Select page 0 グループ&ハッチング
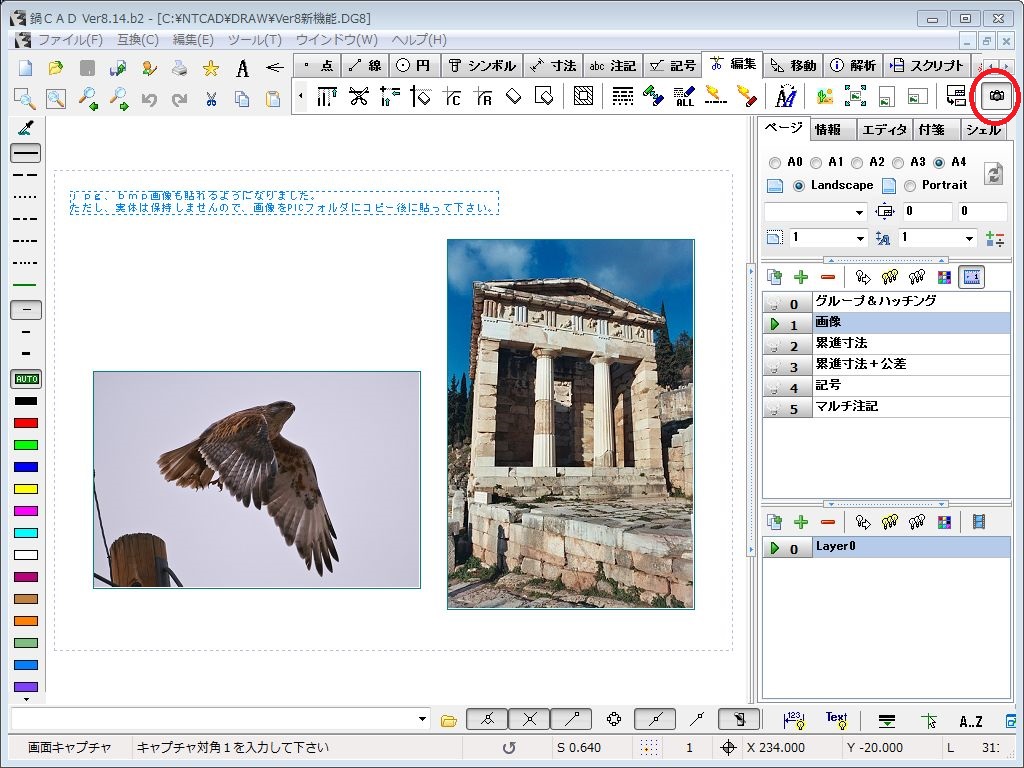This screenshot has height=768, width=1024. [886, 302]
